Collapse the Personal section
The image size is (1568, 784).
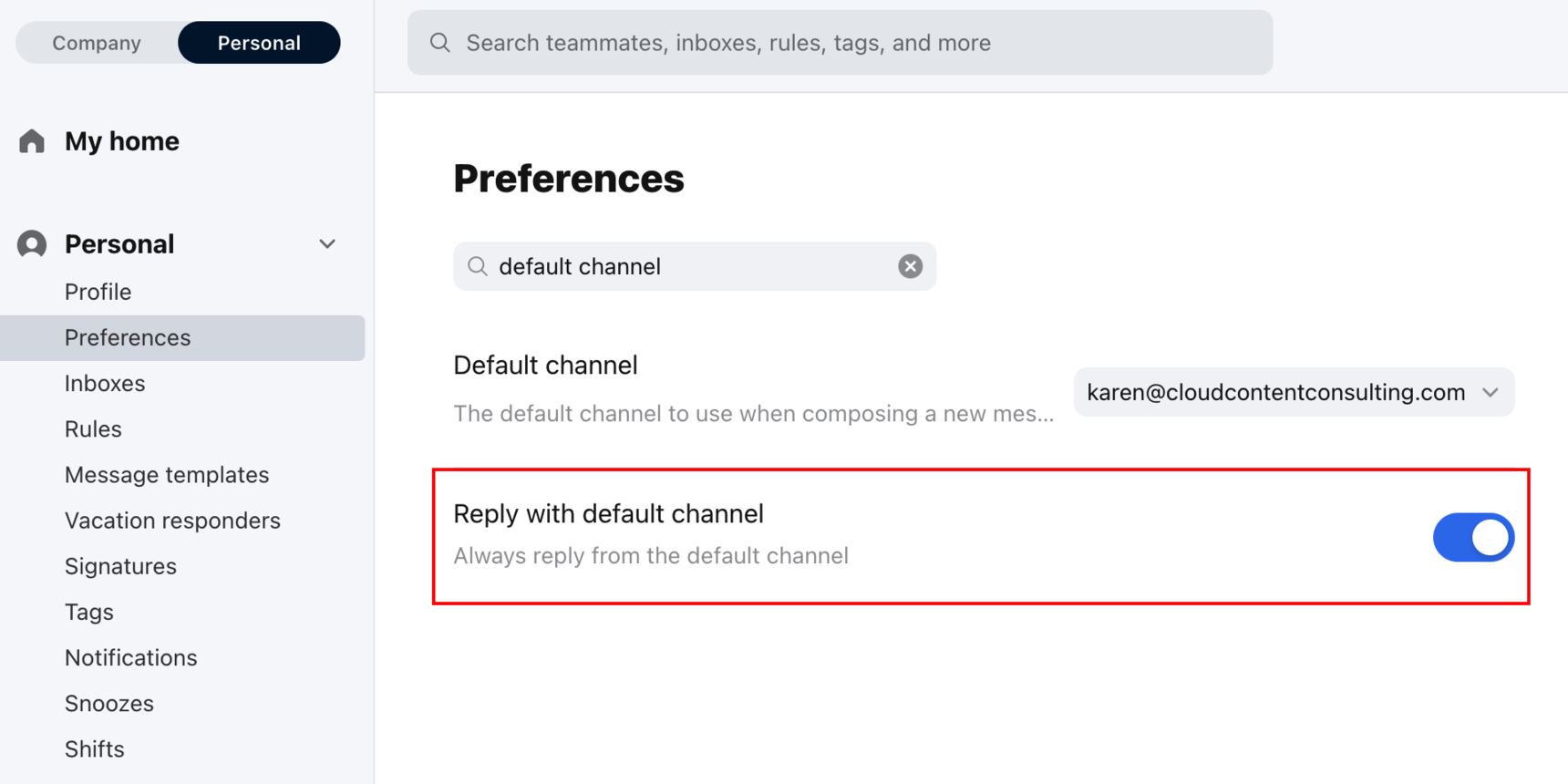pos(325,243)
